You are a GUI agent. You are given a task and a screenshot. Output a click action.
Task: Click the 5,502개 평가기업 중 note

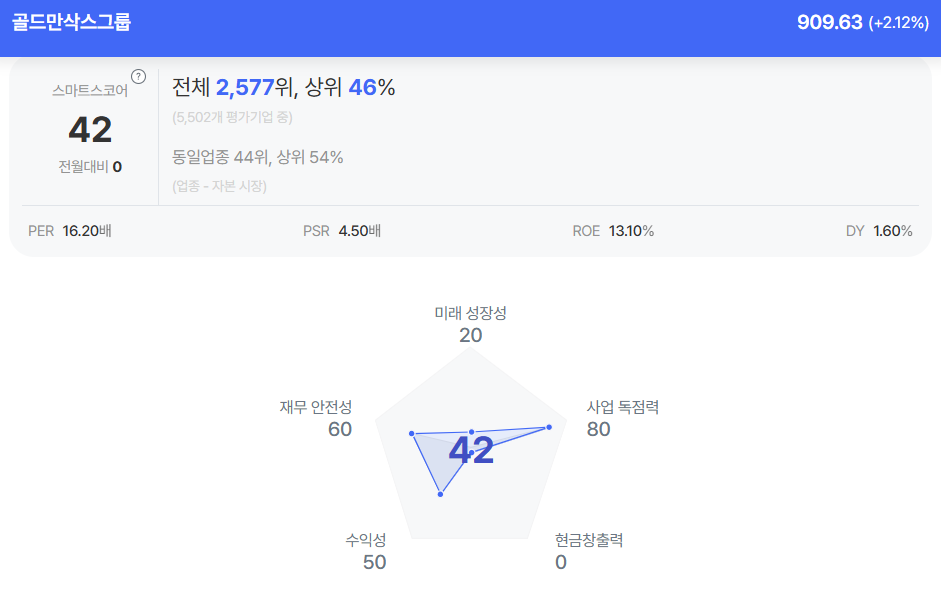click(x=232, y=117)
